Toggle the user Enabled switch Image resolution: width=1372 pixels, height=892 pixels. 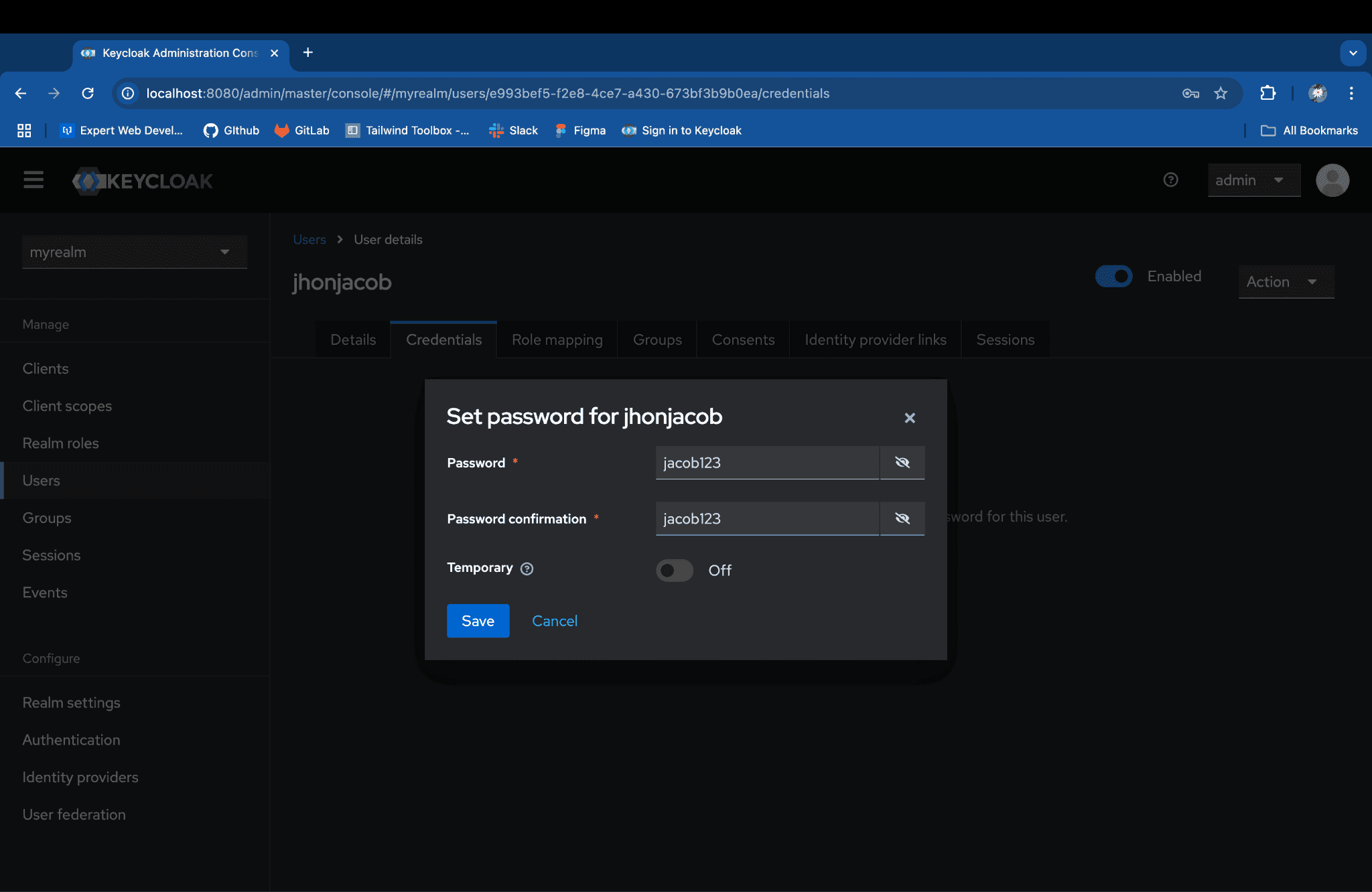[1113, 276]
